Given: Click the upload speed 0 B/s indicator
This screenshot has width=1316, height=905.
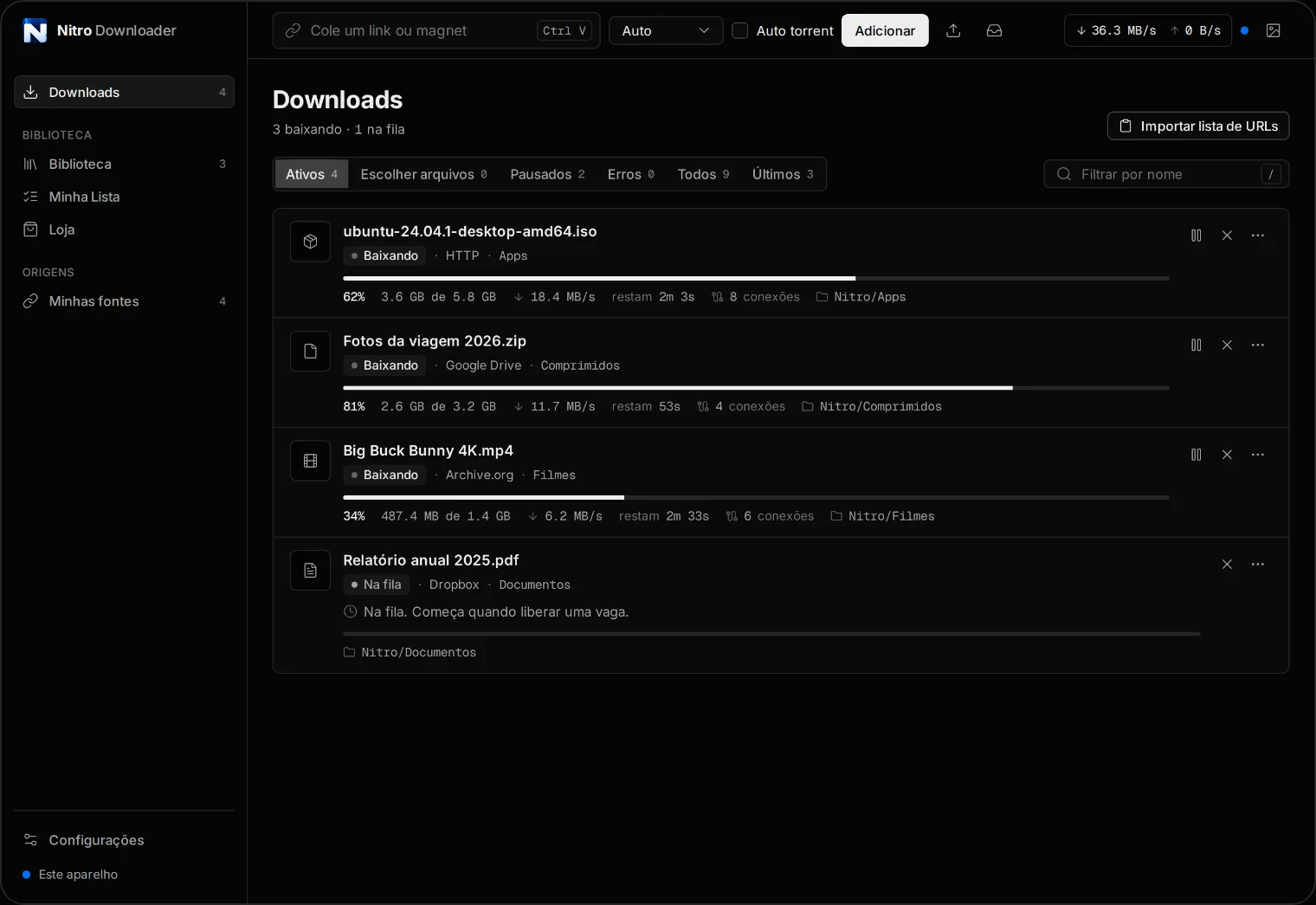Looking at the screenshot, I should [1196, 30].
